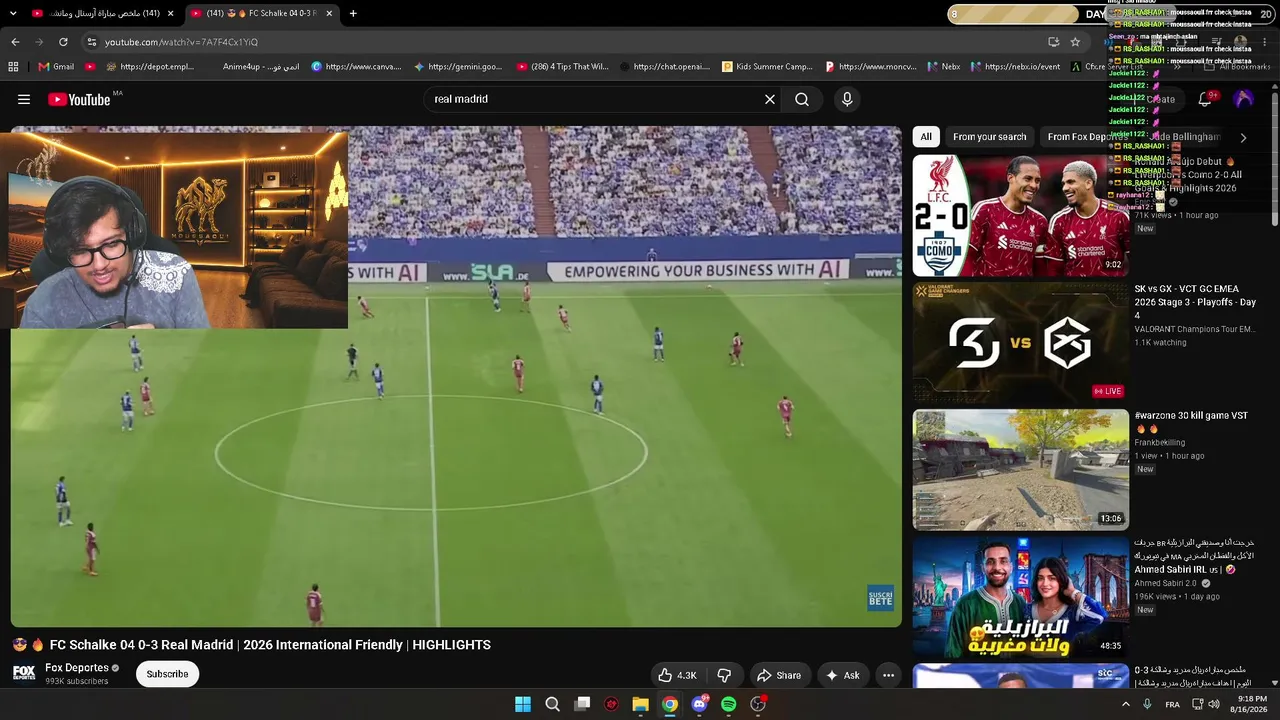Open Task View on the taskbar
This screenshot has height=720, width=1280.
(582, 704)
